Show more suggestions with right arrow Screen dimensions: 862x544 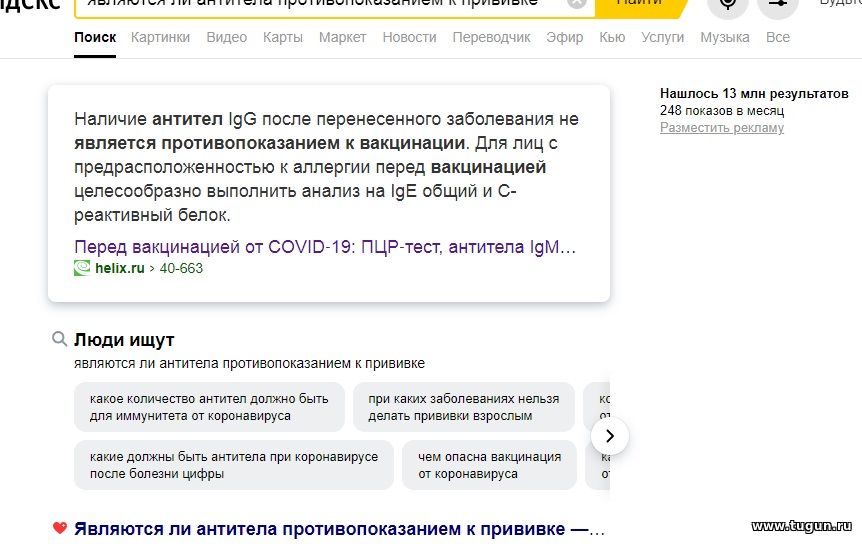(x=610, y=436)
